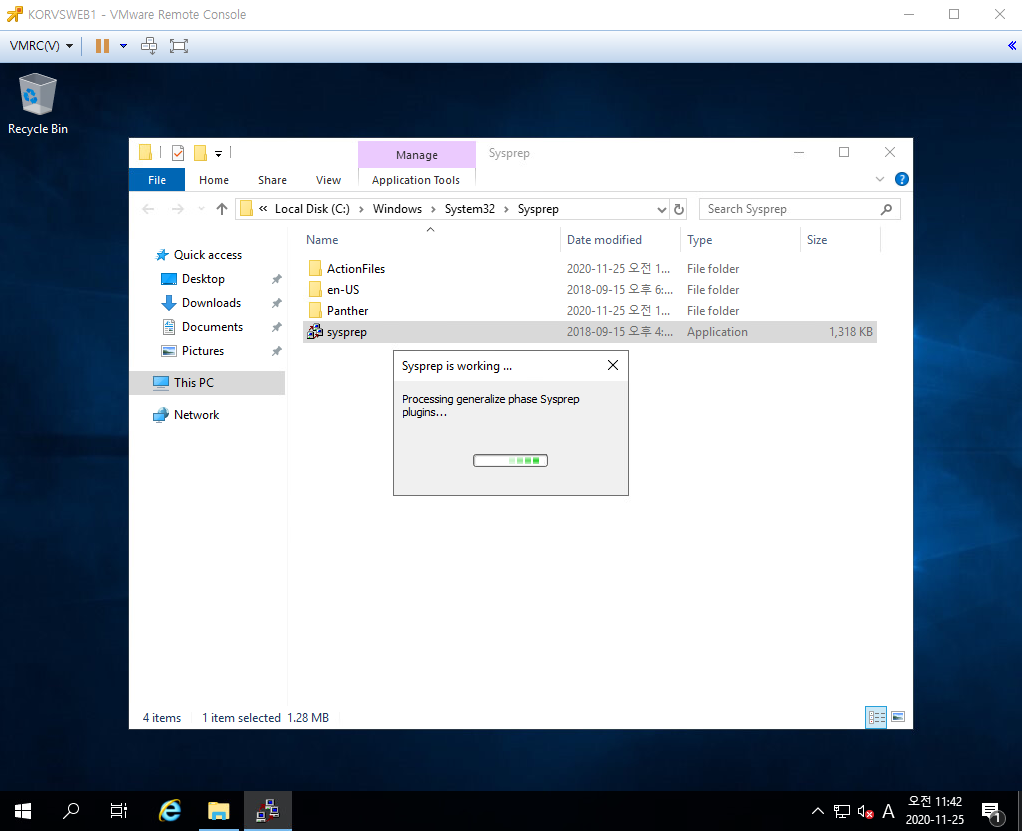The image size is (1022, 831).
Task: Open the Action Center notifications icon
Action: pyautogui.click(x=993, y=812)
